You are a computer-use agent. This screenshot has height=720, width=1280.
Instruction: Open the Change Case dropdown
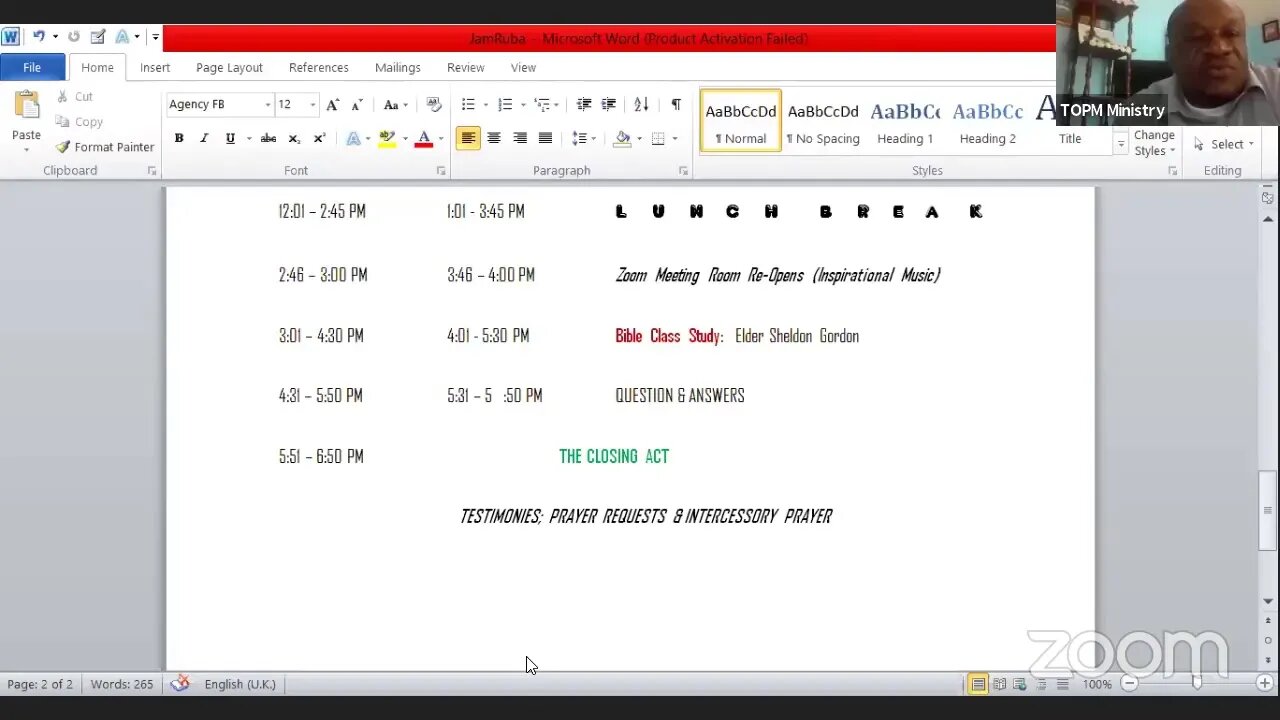(394, 105)
